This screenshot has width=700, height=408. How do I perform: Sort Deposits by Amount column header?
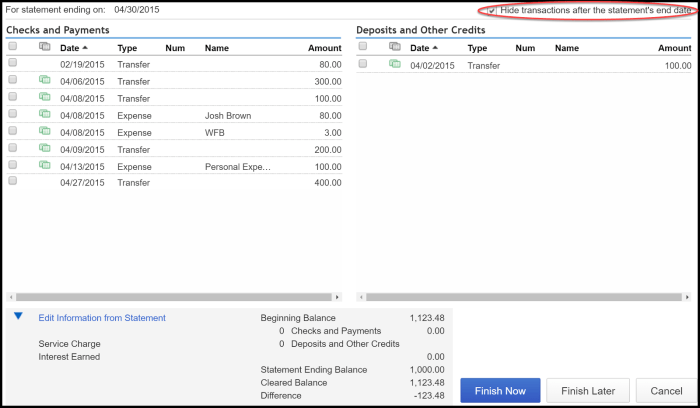tap(674, 48)
